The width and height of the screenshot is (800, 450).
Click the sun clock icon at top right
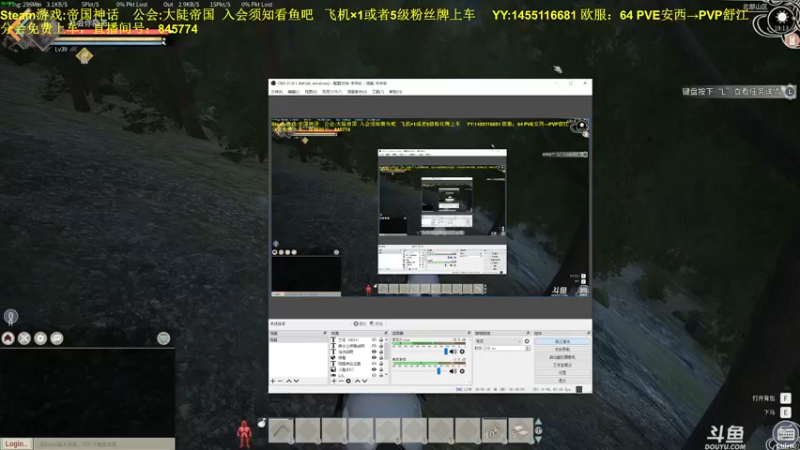coord(781,18)
